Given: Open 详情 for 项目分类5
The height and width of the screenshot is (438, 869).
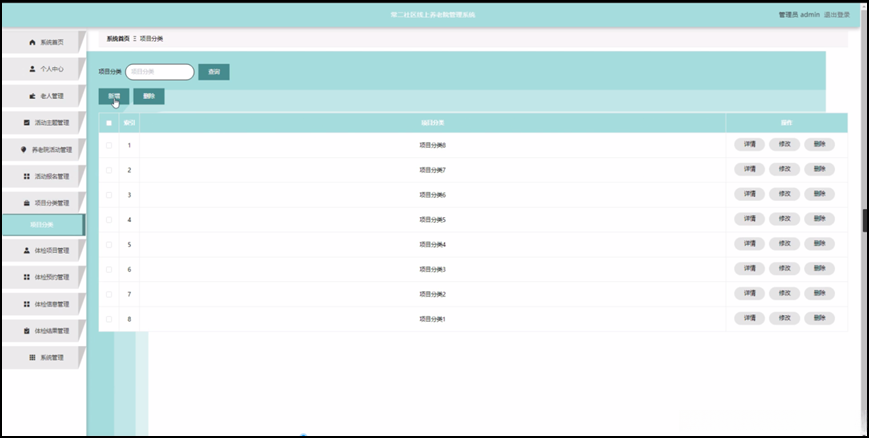Looking at the screenshot, I should (x=749, y=219).
